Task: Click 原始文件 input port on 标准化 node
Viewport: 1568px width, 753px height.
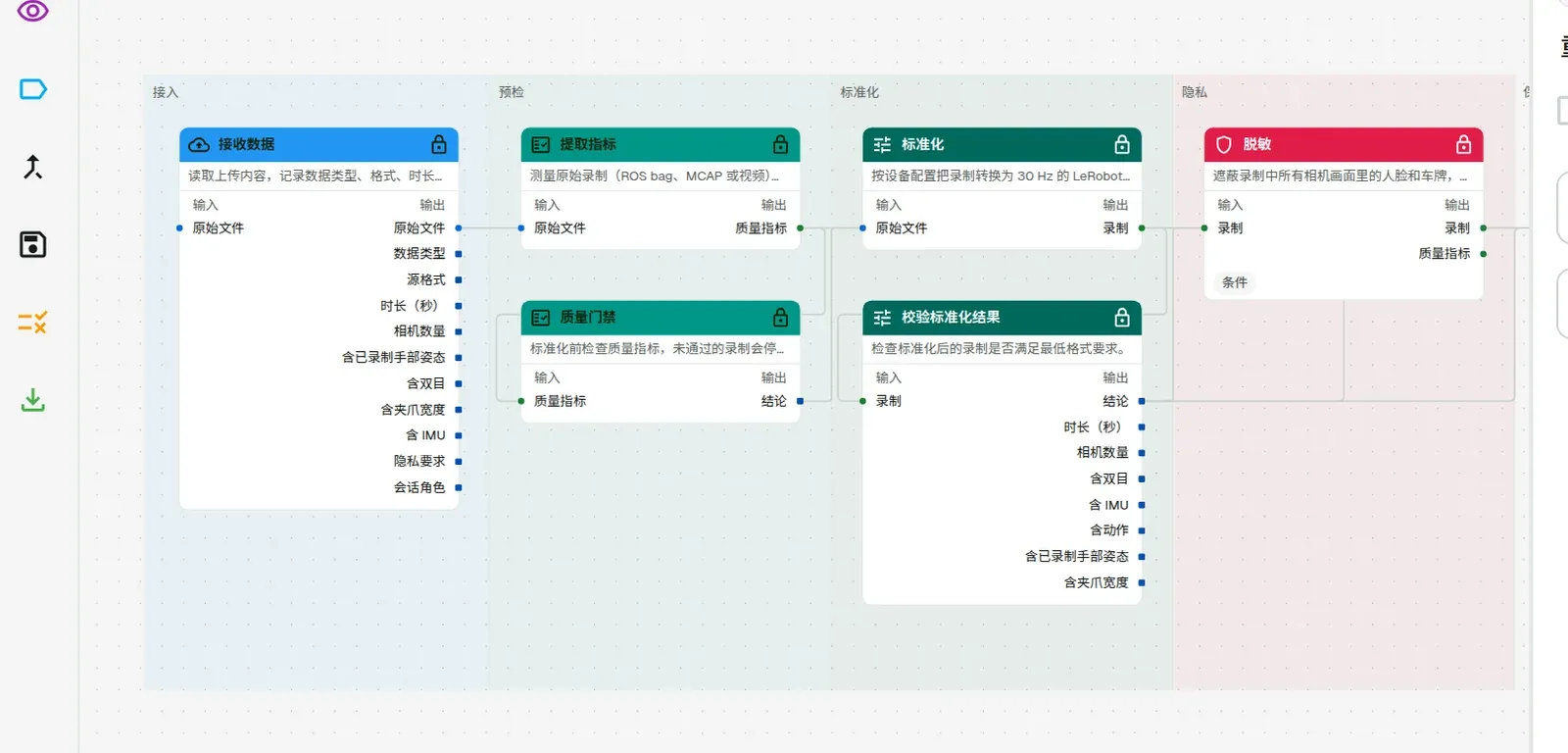Action: point(863,228)
